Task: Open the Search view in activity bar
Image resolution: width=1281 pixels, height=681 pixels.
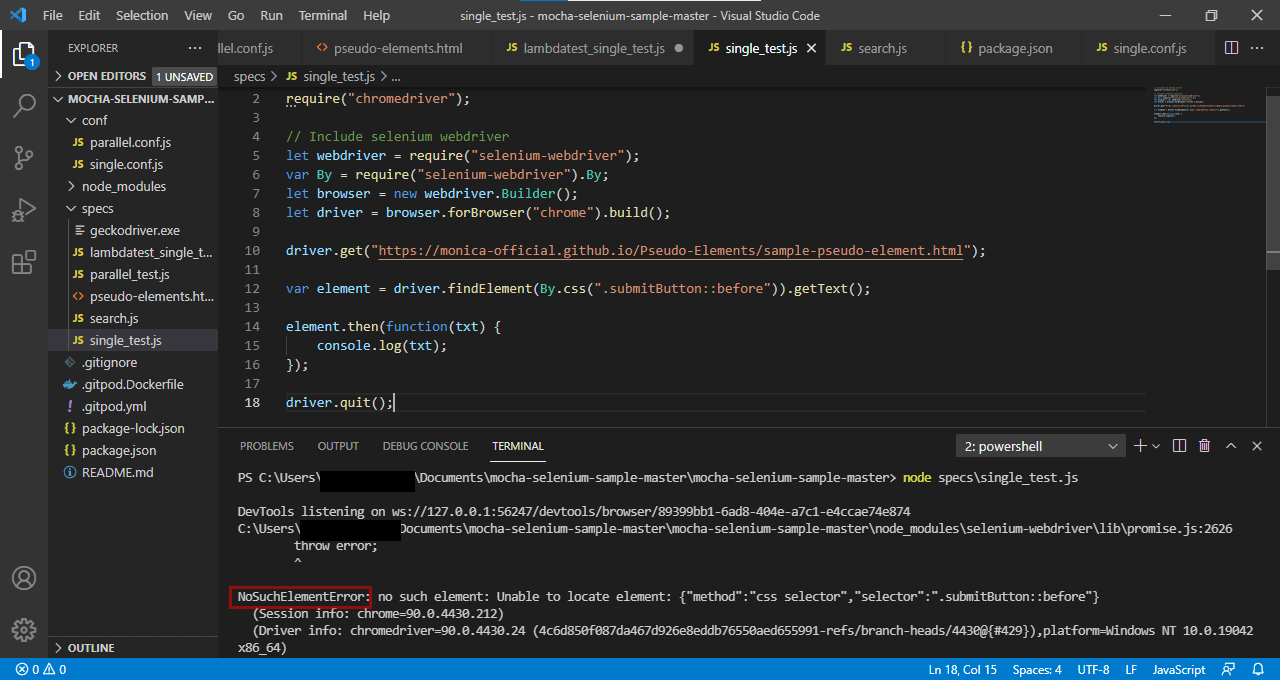Action: [24, 106]
